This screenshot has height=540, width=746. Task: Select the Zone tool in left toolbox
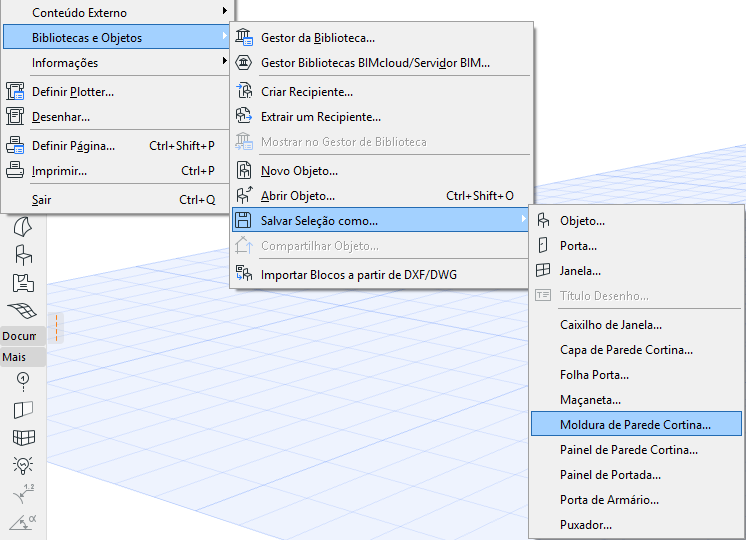click(23, 283)
